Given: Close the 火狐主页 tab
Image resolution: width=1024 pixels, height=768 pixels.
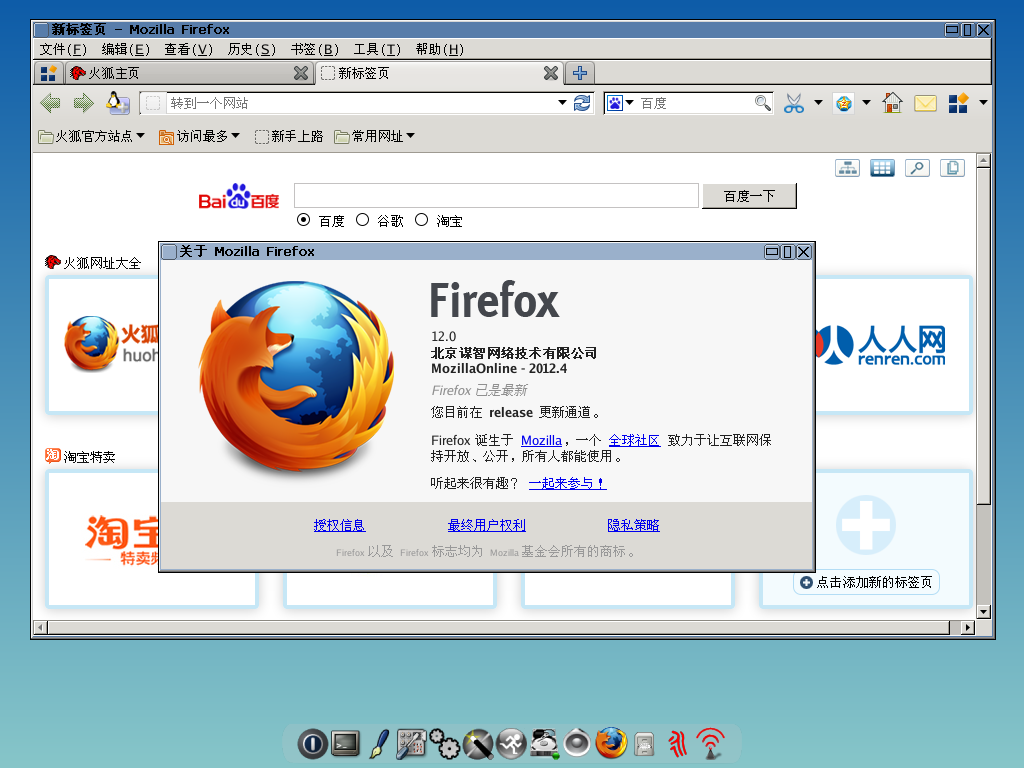Looking at the screenshot, I should click(x=300, y=73).
